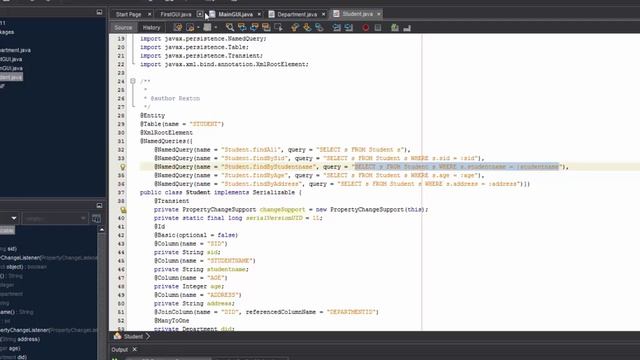Close the MainGUI.java tab
The height and width of the screenshot is (360, 640).
pos(259,14)
